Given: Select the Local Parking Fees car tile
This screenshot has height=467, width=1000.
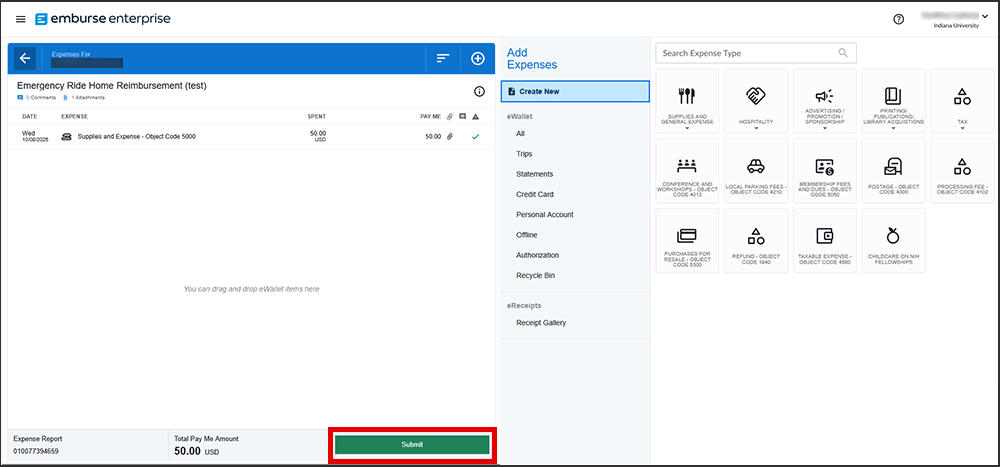Looking at the screenshot, I should point(755,171).
